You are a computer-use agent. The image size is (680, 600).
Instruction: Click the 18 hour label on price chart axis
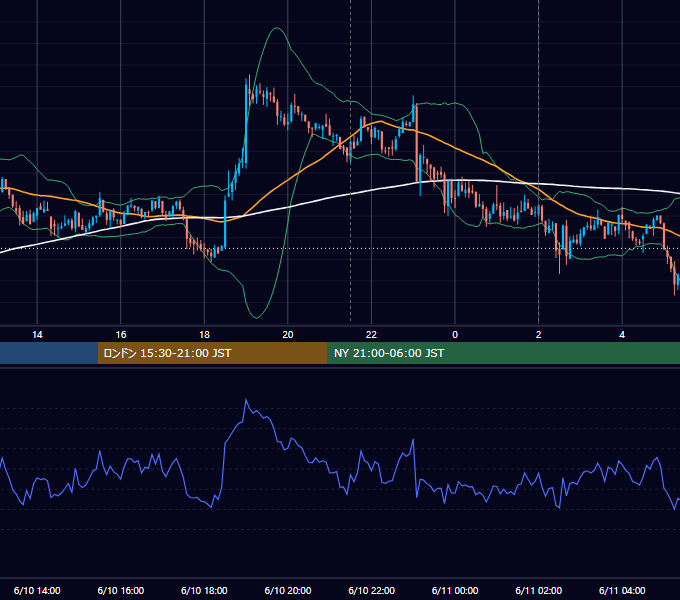(x=204, y=335)
